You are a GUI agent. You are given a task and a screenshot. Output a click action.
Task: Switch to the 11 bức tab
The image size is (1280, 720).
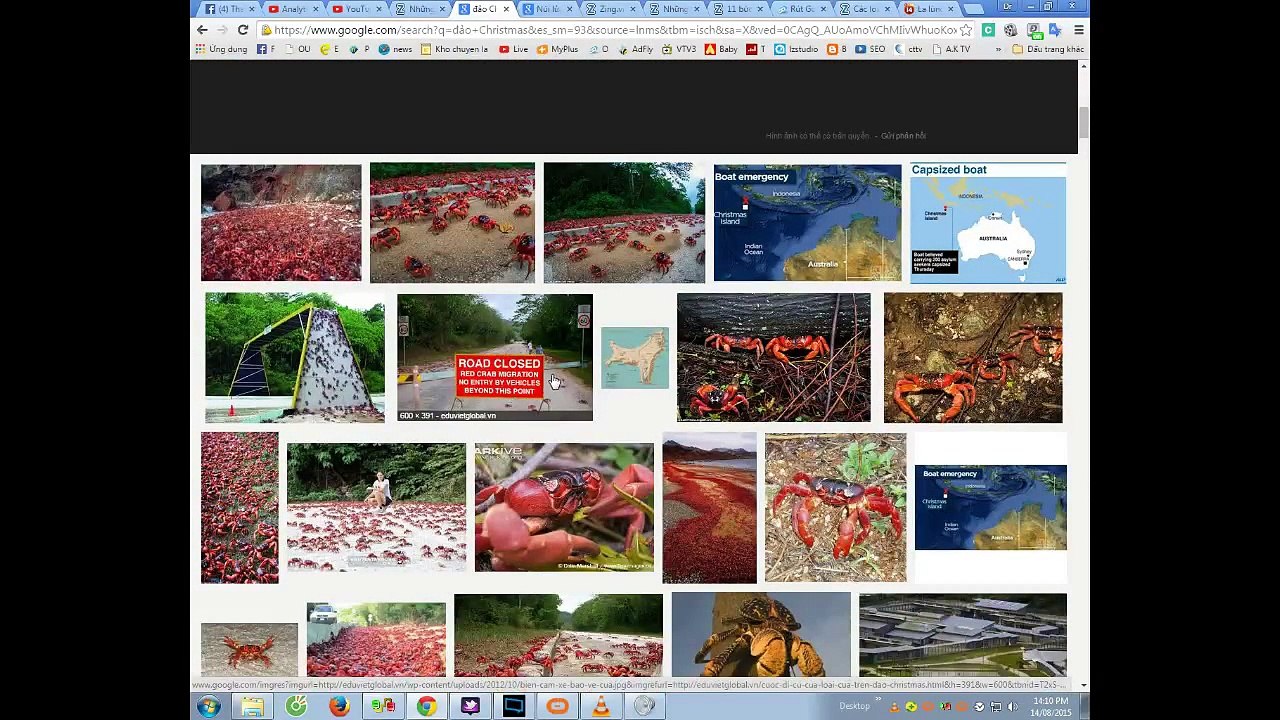[x=737, y=9]
